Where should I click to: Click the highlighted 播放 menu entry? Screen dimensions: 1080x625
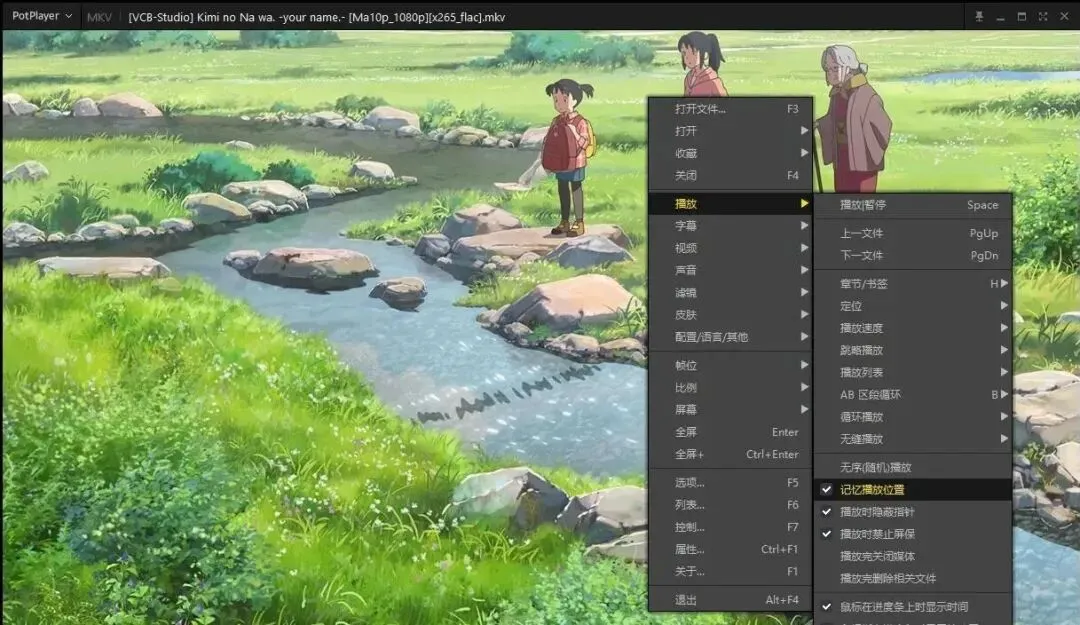pos(731,203)
